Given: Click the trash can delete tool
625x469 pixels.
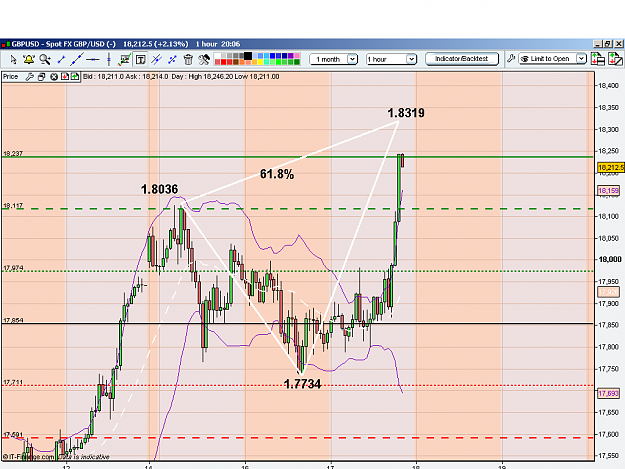Looking at the screenshot, I should click(188, 60).
